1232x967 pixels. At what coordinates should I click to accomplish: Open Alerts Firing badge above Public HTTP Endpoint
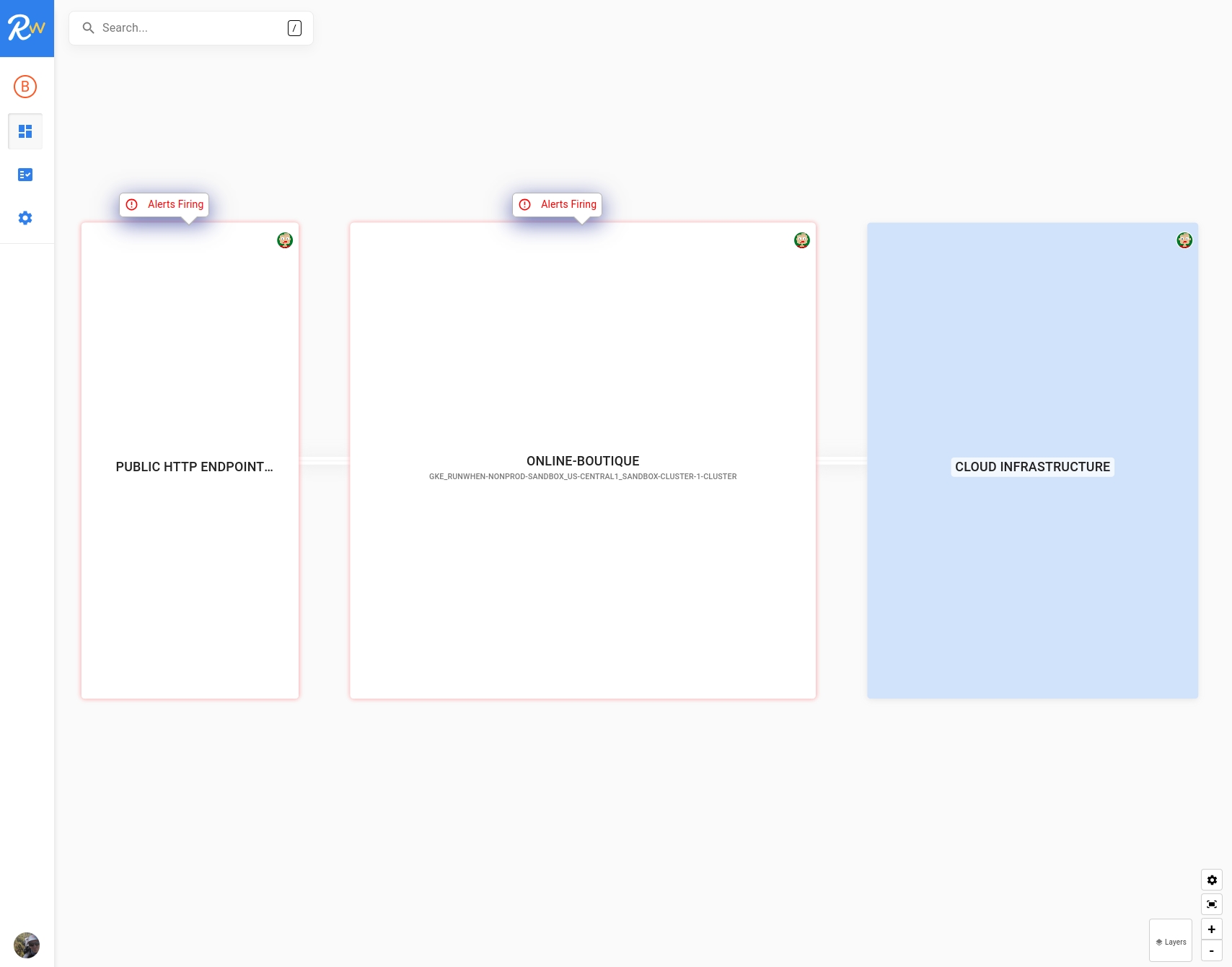click(164, 204)
